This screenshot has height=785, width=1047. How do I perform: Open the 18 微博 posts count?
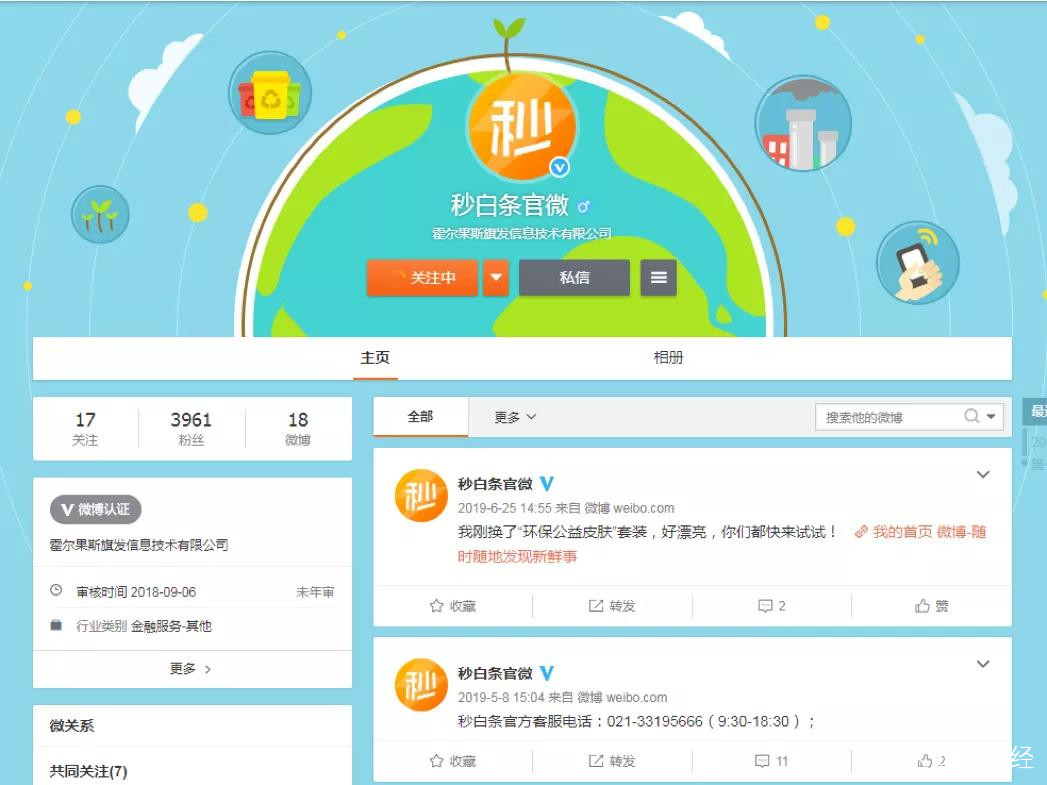[x=298, y=429]
